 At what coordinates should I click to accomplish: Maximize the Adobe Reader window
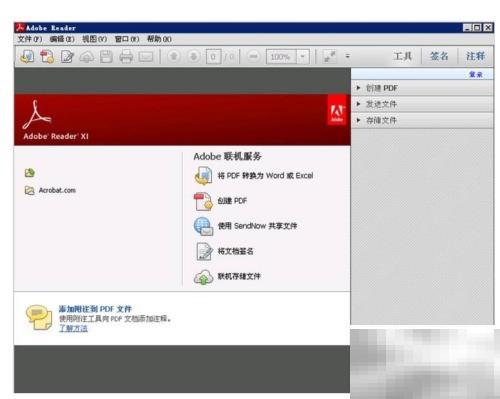pos(478,28)
